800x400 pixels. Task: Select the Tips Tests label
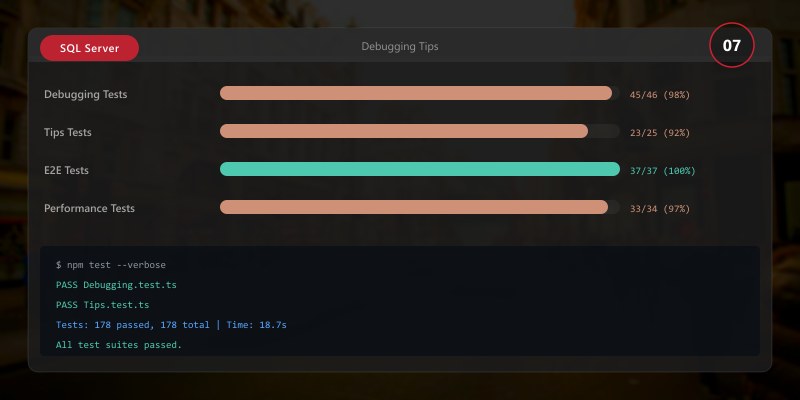(x=68, y=132)
